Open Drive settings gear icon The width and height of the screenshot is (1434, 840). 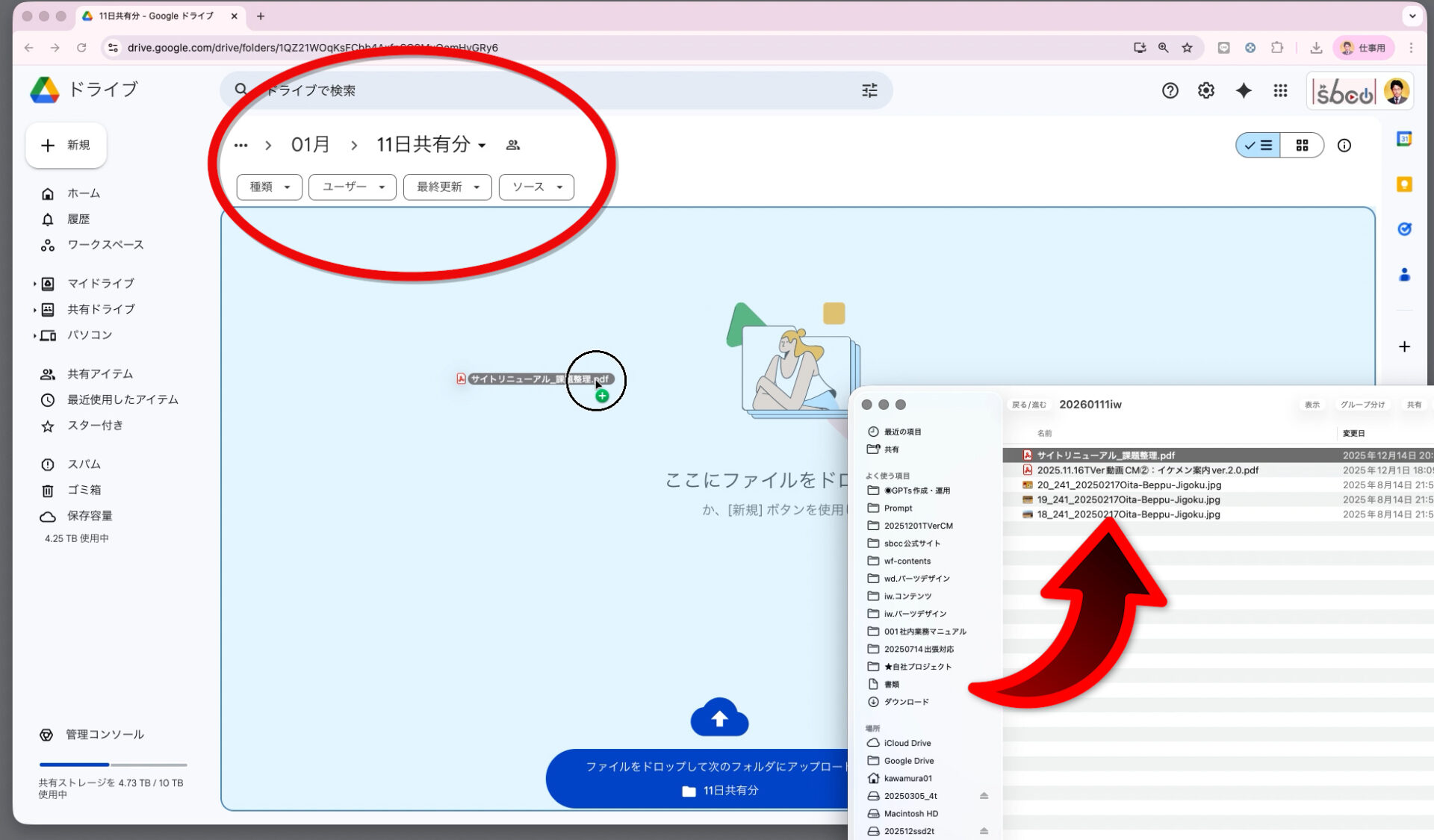1205,90
